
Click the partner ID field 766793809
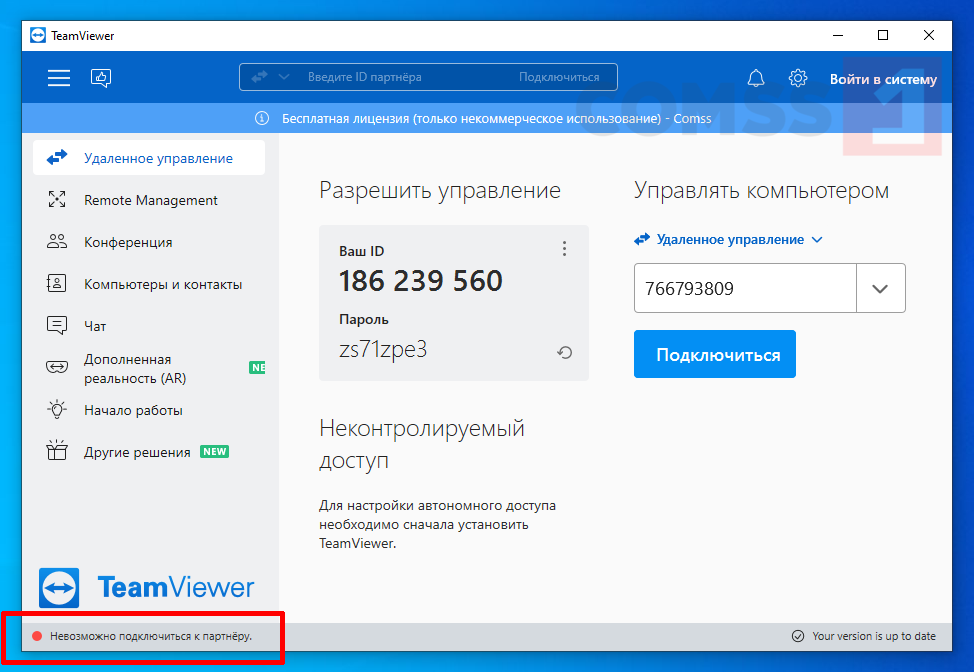(745, 288)
